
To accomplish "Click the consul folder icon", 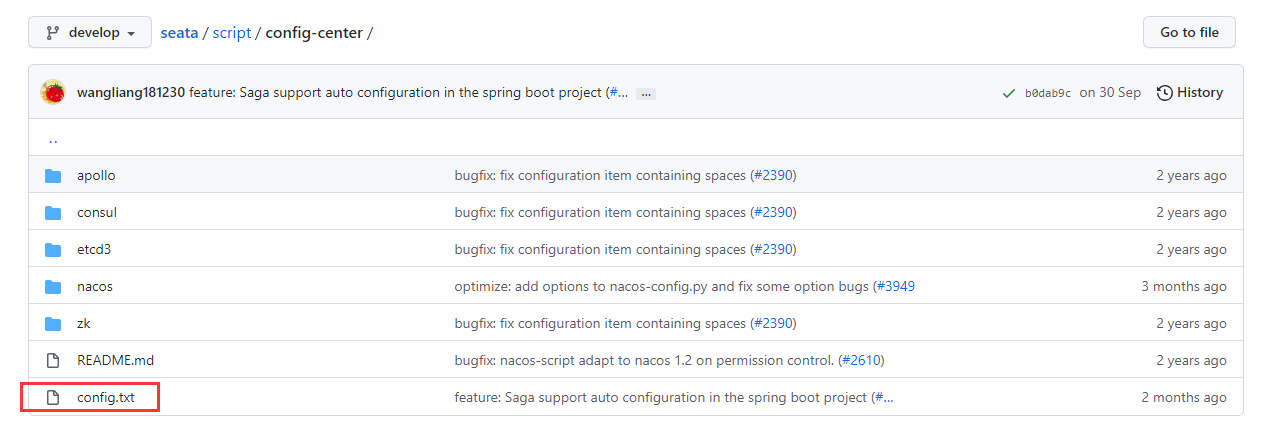I will (x=53, y=213).
